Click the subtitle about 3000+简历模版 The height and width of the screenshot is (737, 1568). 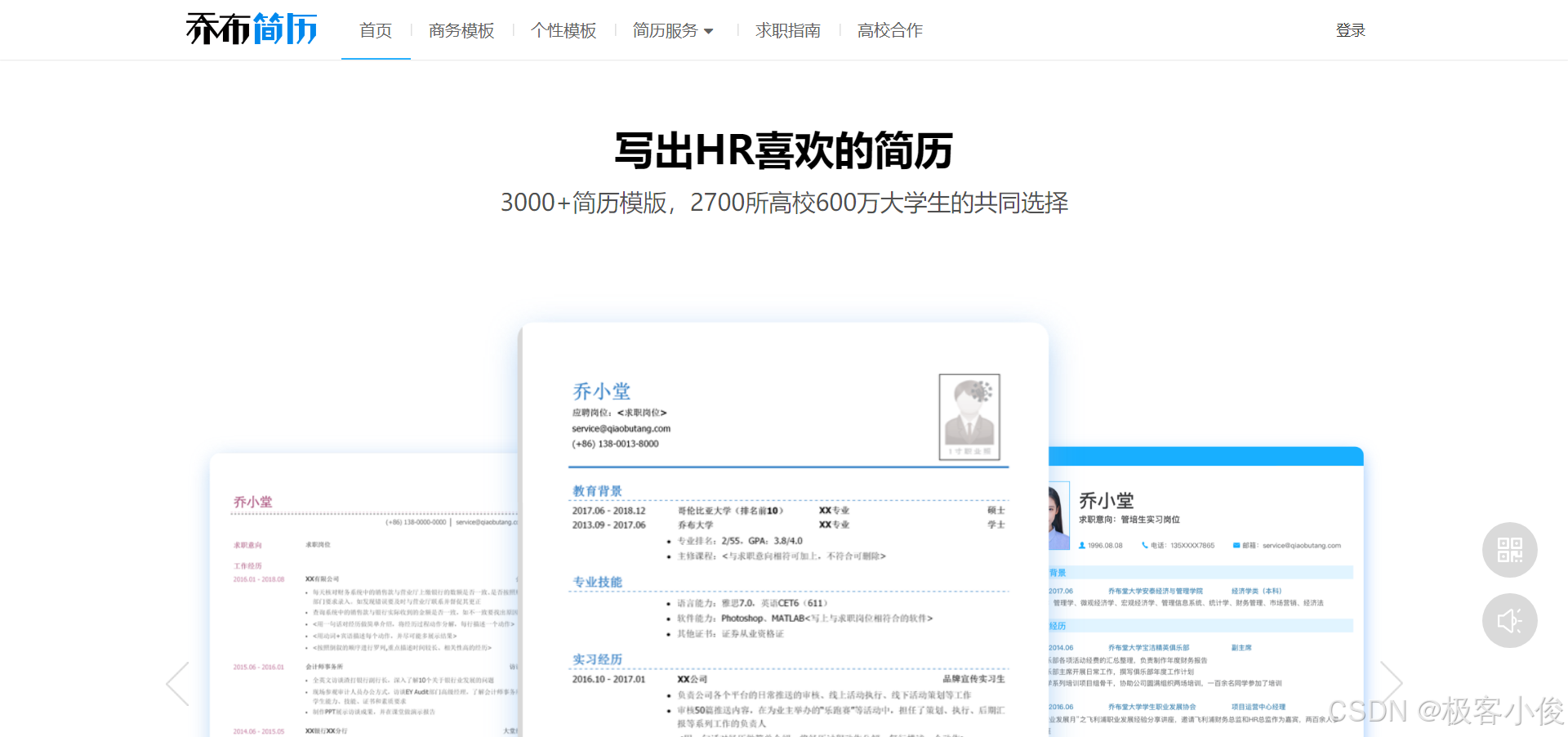pyautogui.click(x=784, y=203)
